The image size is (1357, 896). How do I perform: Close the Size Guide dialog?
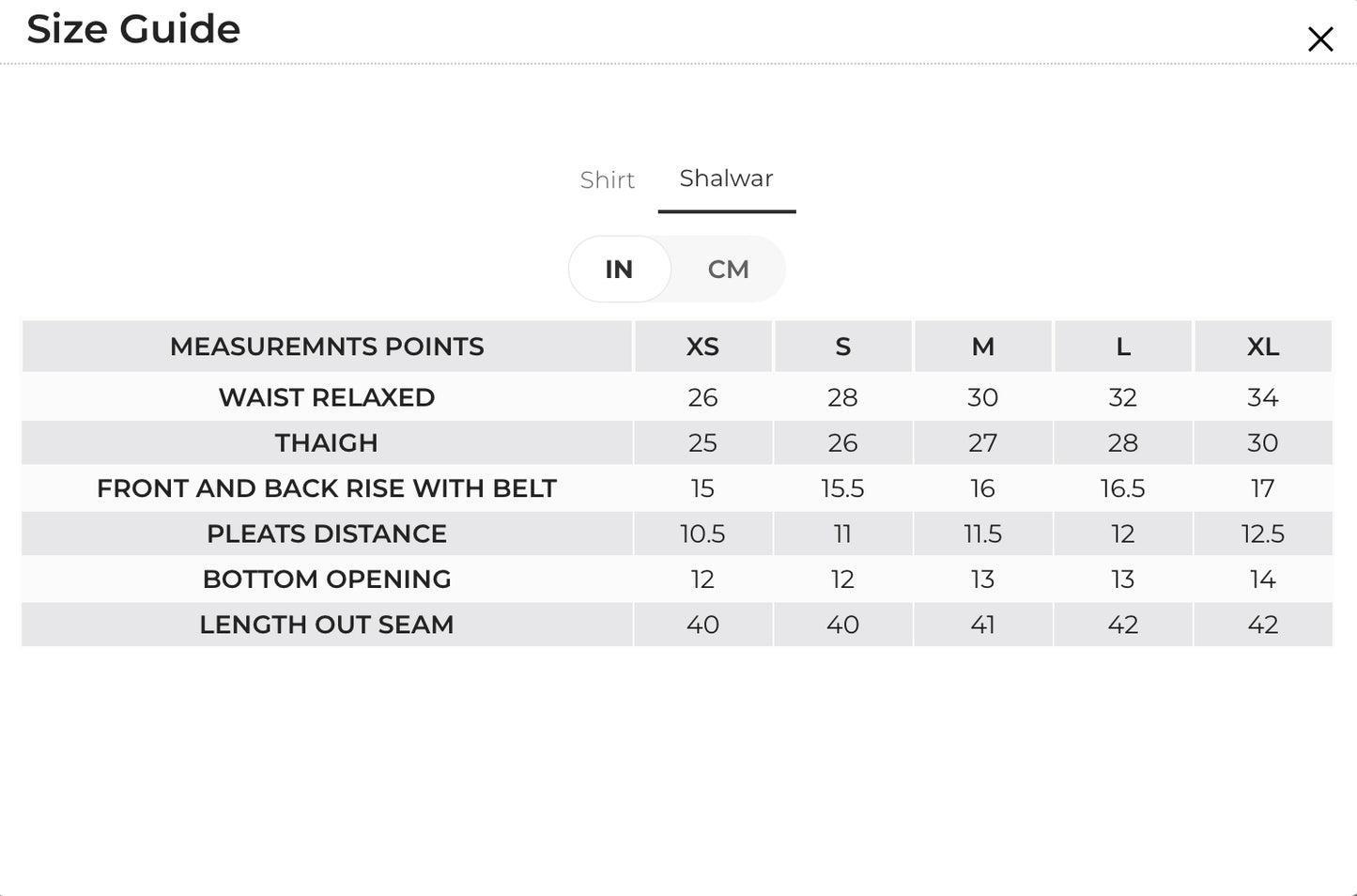pyautogui.click(x=1320, y=39)
